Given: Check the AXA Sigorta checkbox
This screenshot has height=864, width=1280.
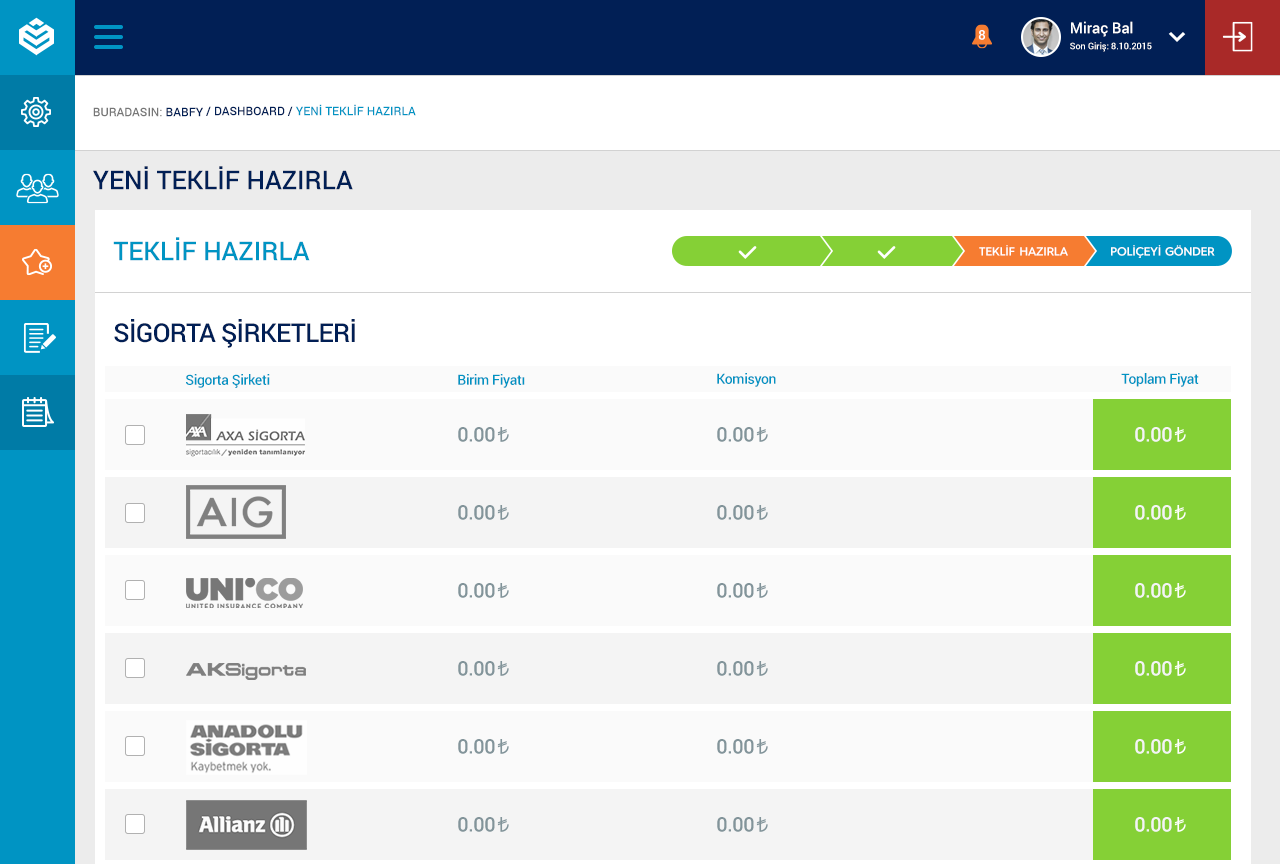Looking at the screenshot, I should pyautogui.click(x=135, y=435).
